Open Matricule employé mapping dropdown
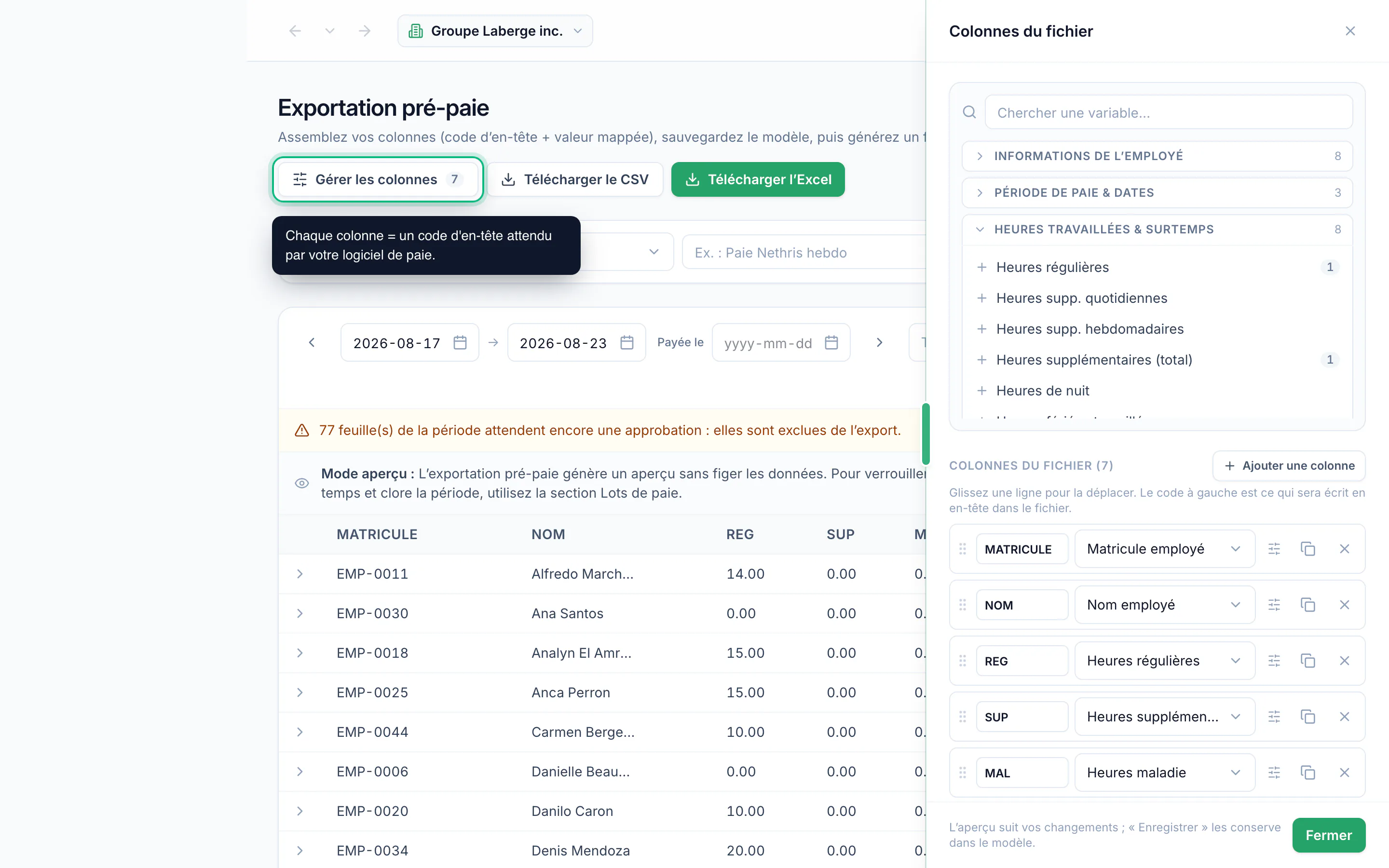This screenshot has height=868, width=1389. (x=1165, y=549)
